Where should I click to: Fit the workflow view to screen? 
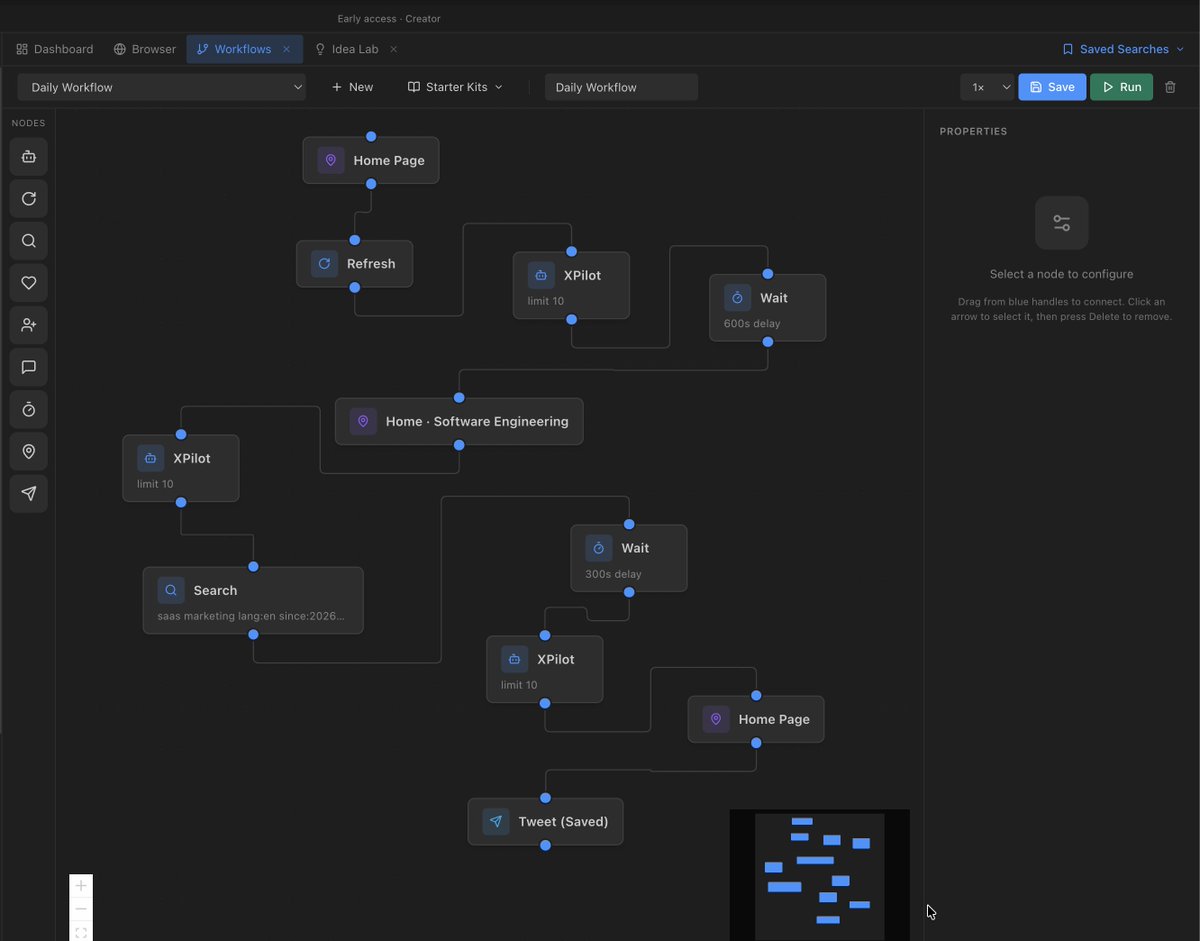tap(81, 932)
